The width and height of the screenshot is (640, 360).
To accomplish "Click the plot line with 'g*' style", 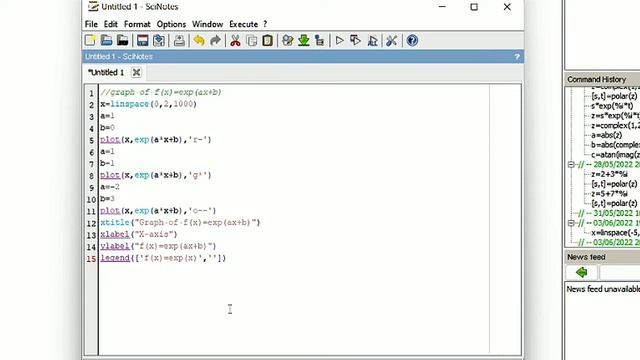I will (156, 175).
